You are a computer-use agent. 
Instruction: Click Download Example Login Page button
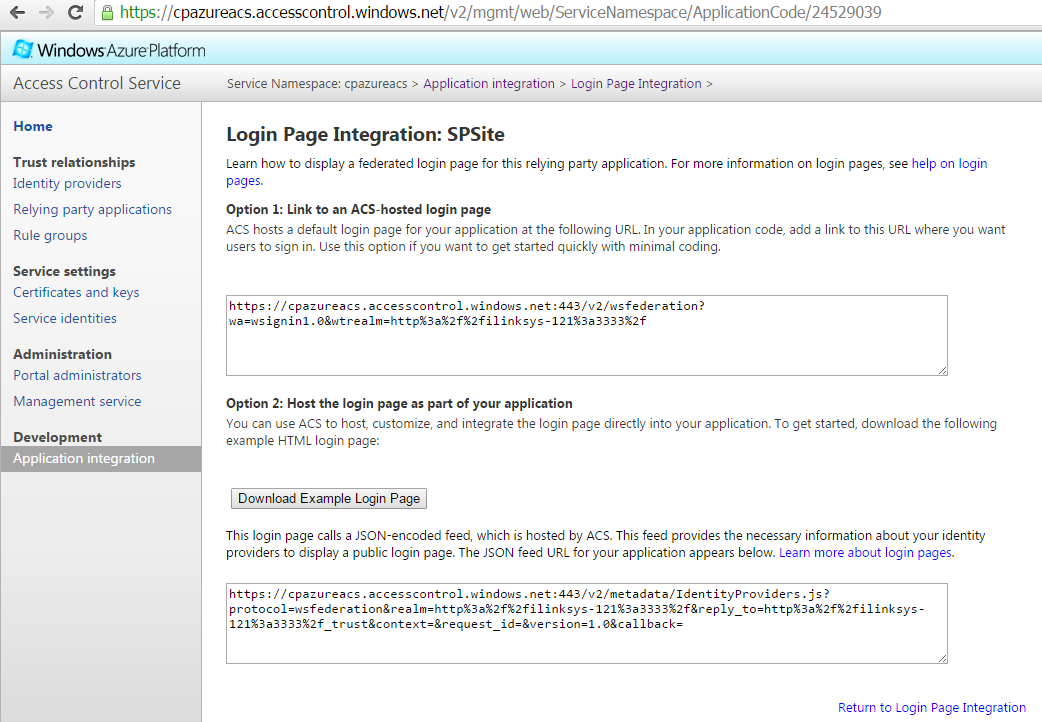(329, 499)
